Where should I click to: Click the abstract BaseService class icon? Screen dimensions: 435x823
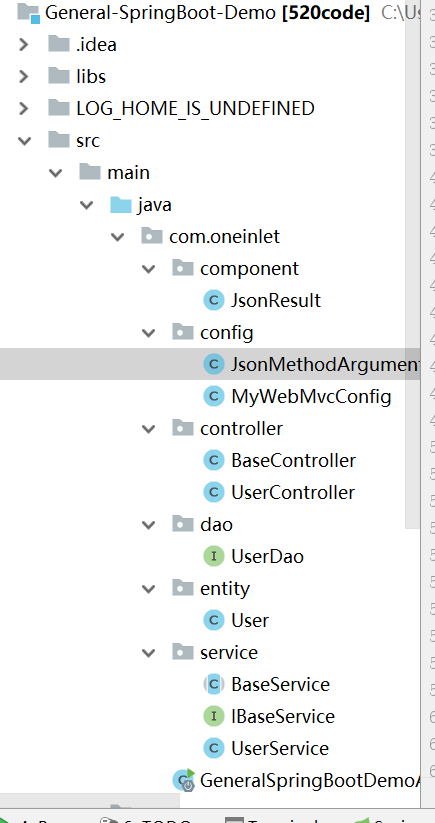tap(214, 684)
